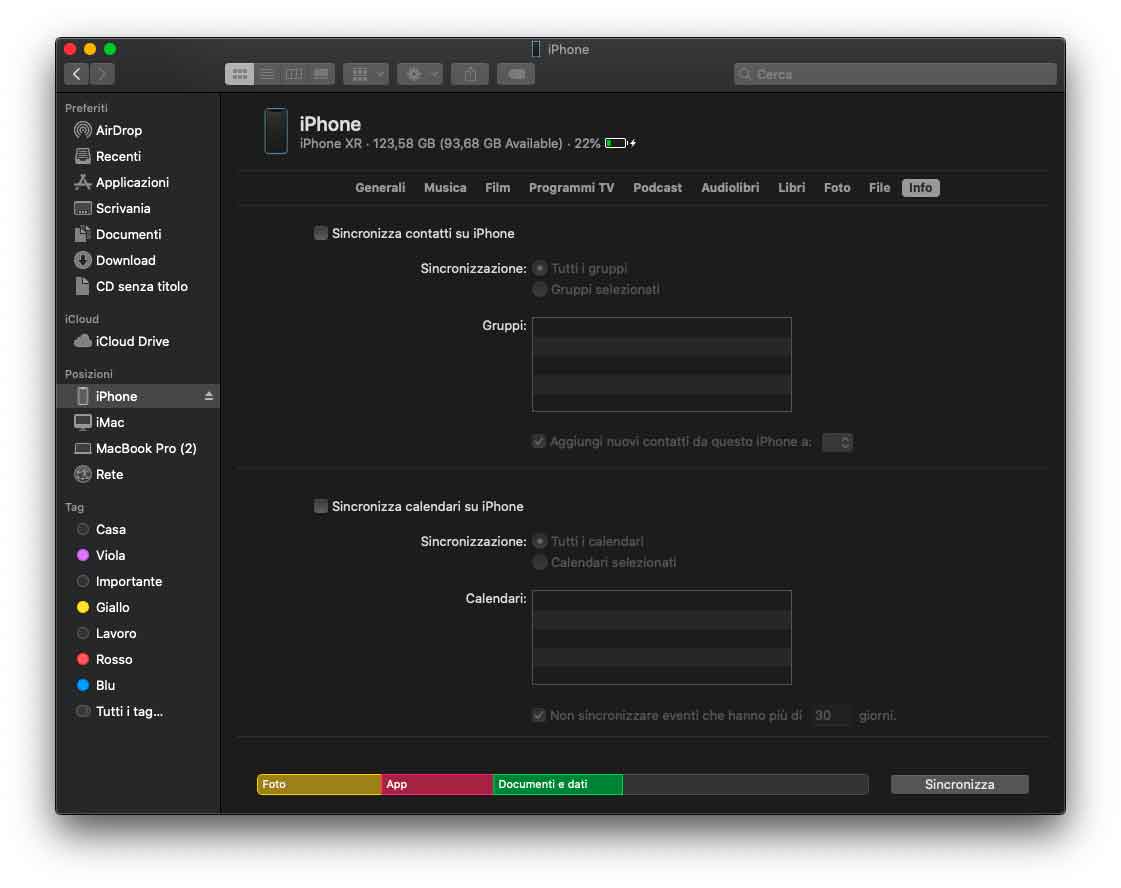This screenshot has width=1121, height=888.
Task: Click the Share toolbar icon
Action: [470, 74]
